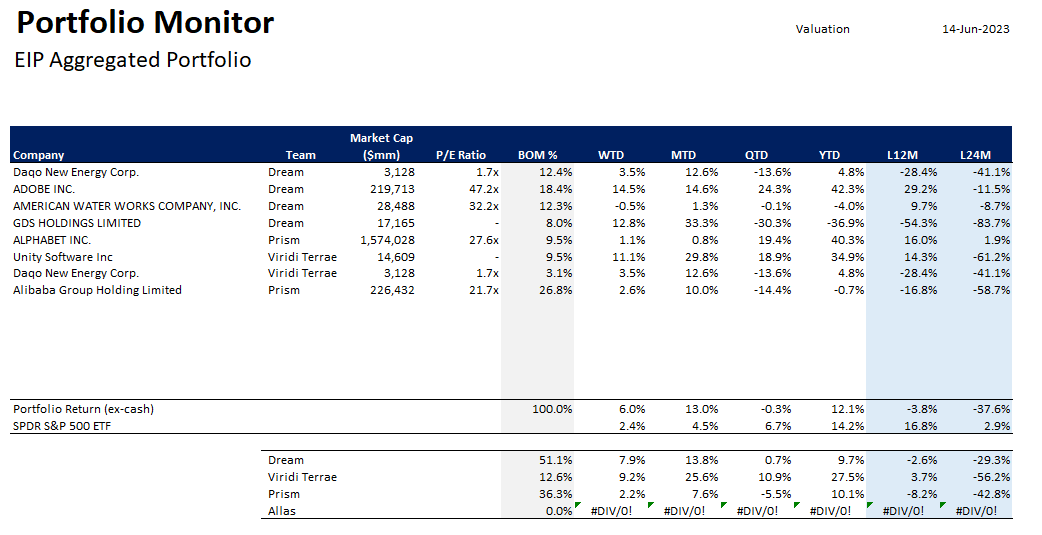The width and height of the screenshot is (1042, 535).
Task: Select the L12M column header
Action: (902, 155)
